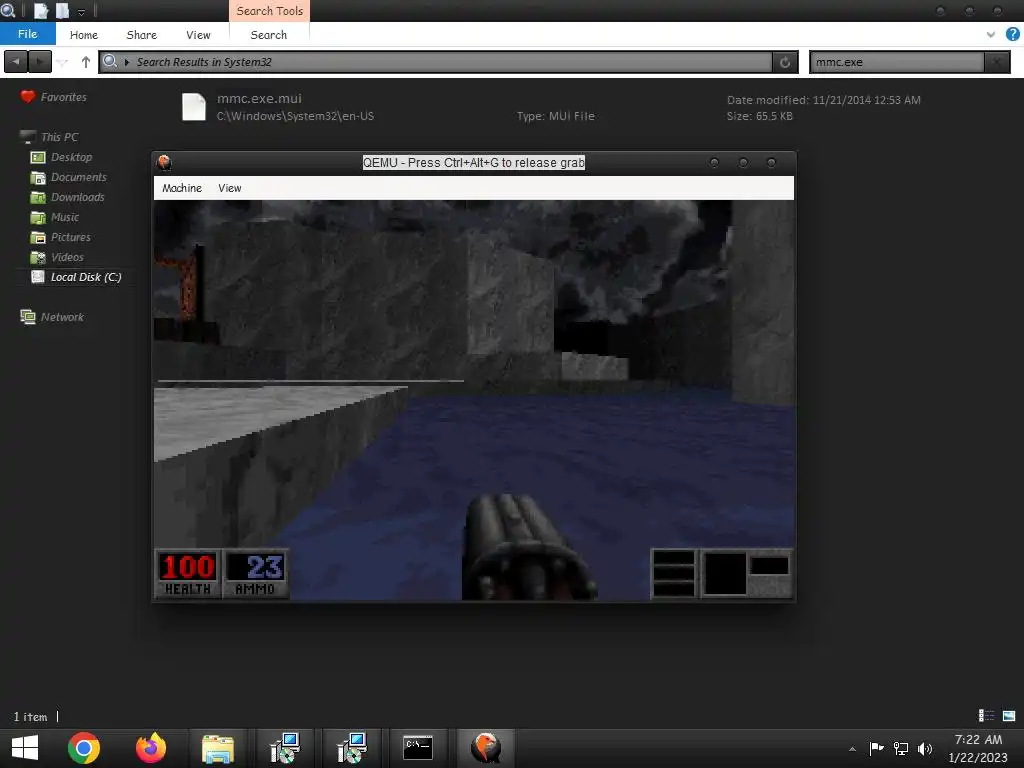Select Local Disk (C:) in sidebar
The image size is (1024, 768).
tap(86, 277)
